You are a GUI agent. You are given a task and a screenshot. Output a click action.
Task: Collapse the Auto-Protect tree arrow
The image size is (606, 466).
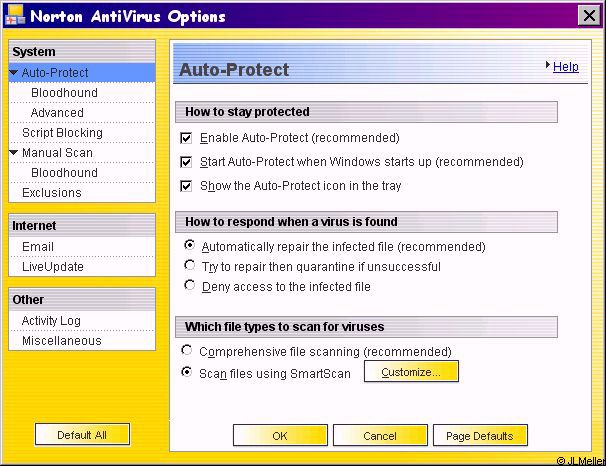pos(14,72)
